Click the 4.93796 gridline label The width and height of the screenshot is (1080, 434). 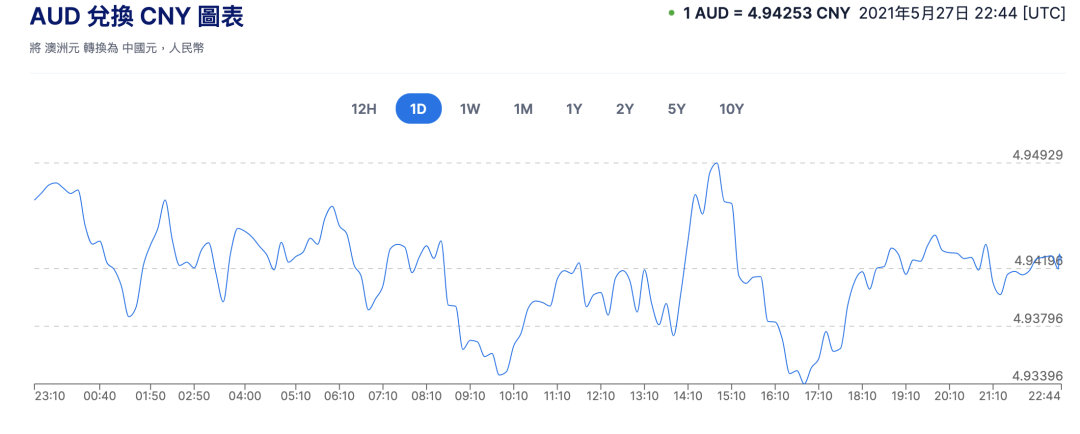point(1037,318)
